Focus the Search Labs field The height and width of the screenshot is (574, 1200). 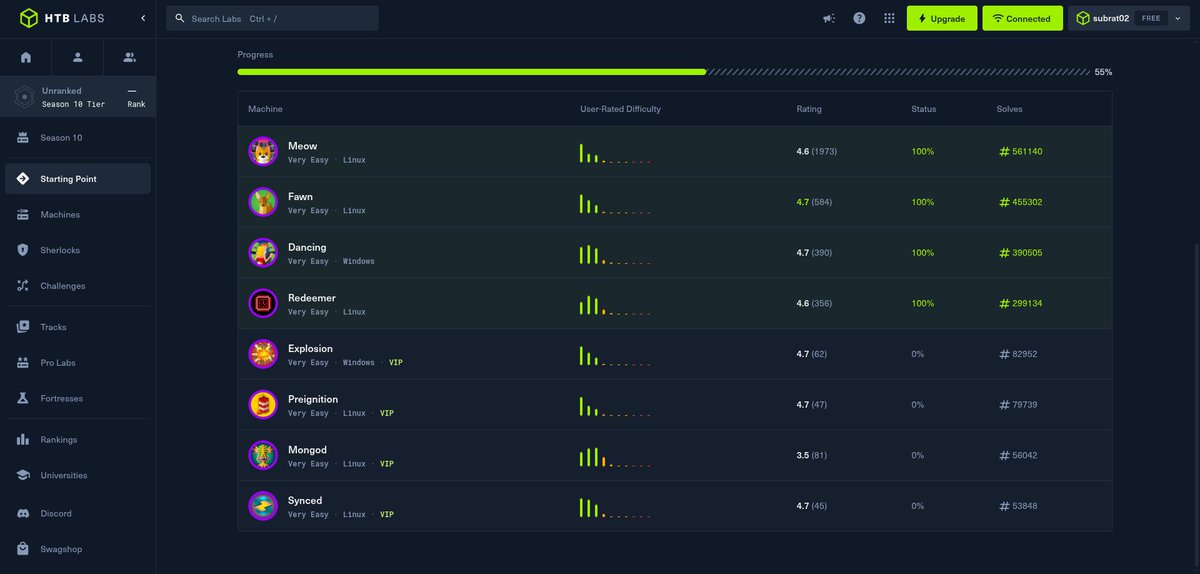pyautogui.click(x=272, y=18)
